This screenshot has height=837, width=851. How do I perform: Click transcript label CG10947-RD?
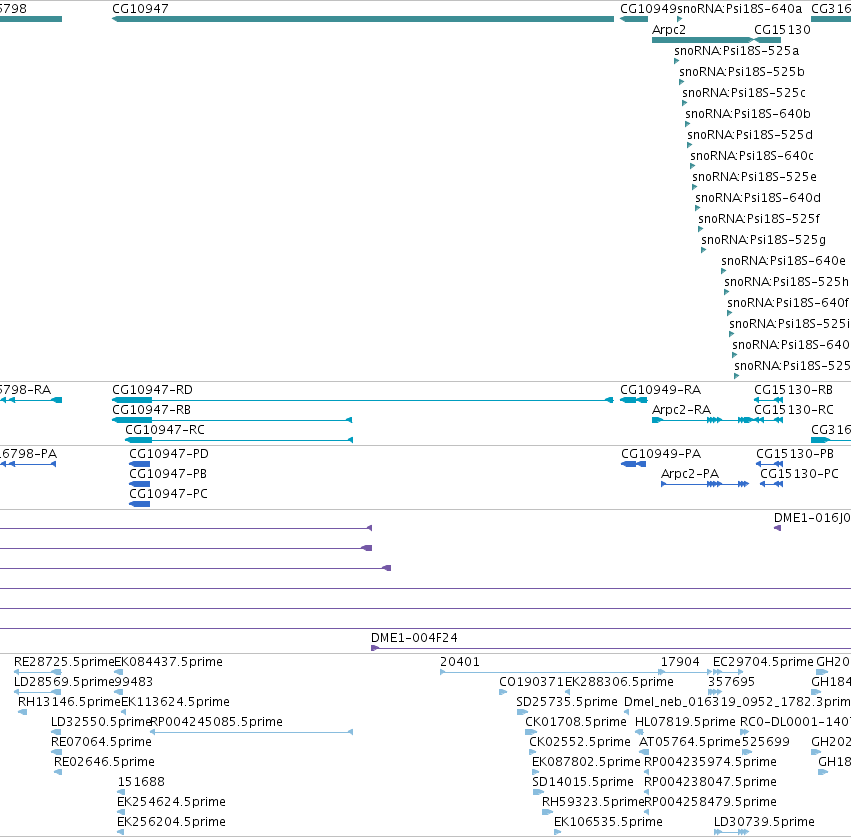click(x=152, y=390)
